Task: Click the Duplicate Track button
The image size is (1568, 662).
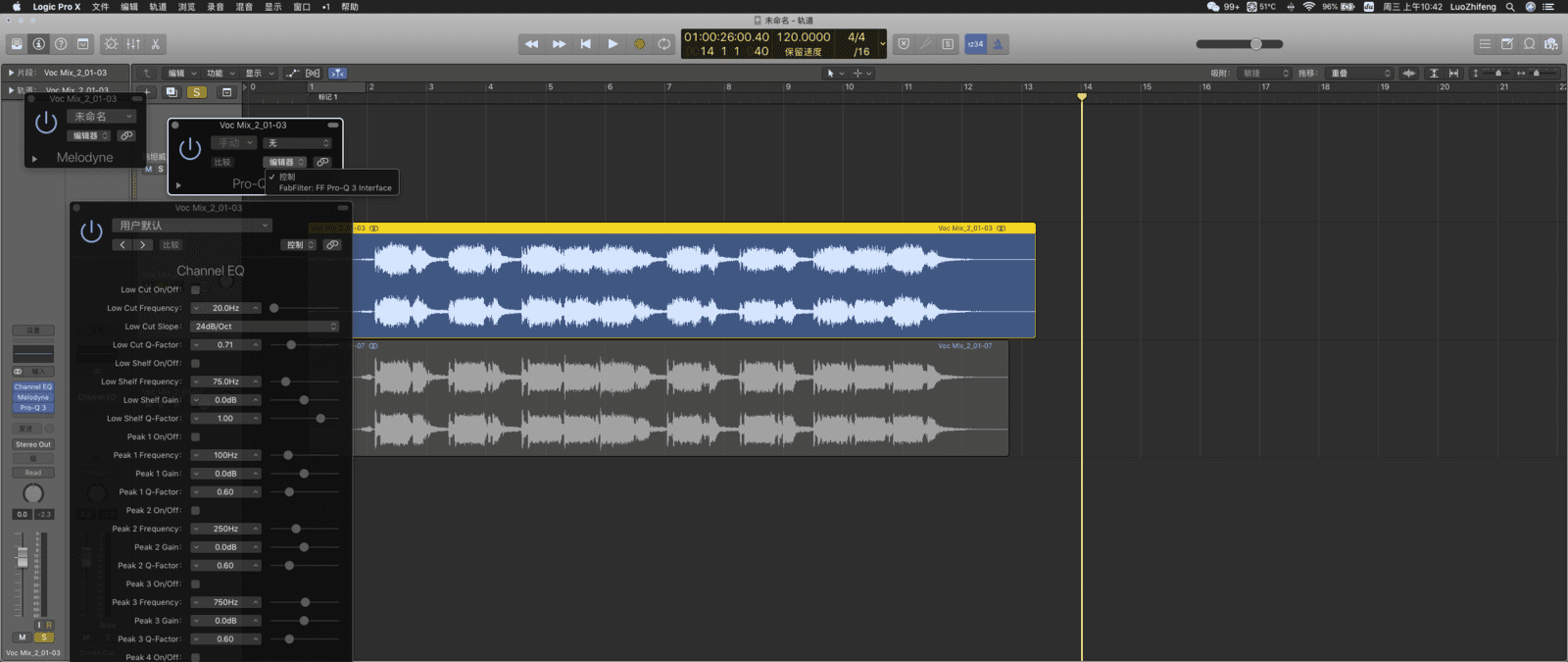Action: click(171, 92)
